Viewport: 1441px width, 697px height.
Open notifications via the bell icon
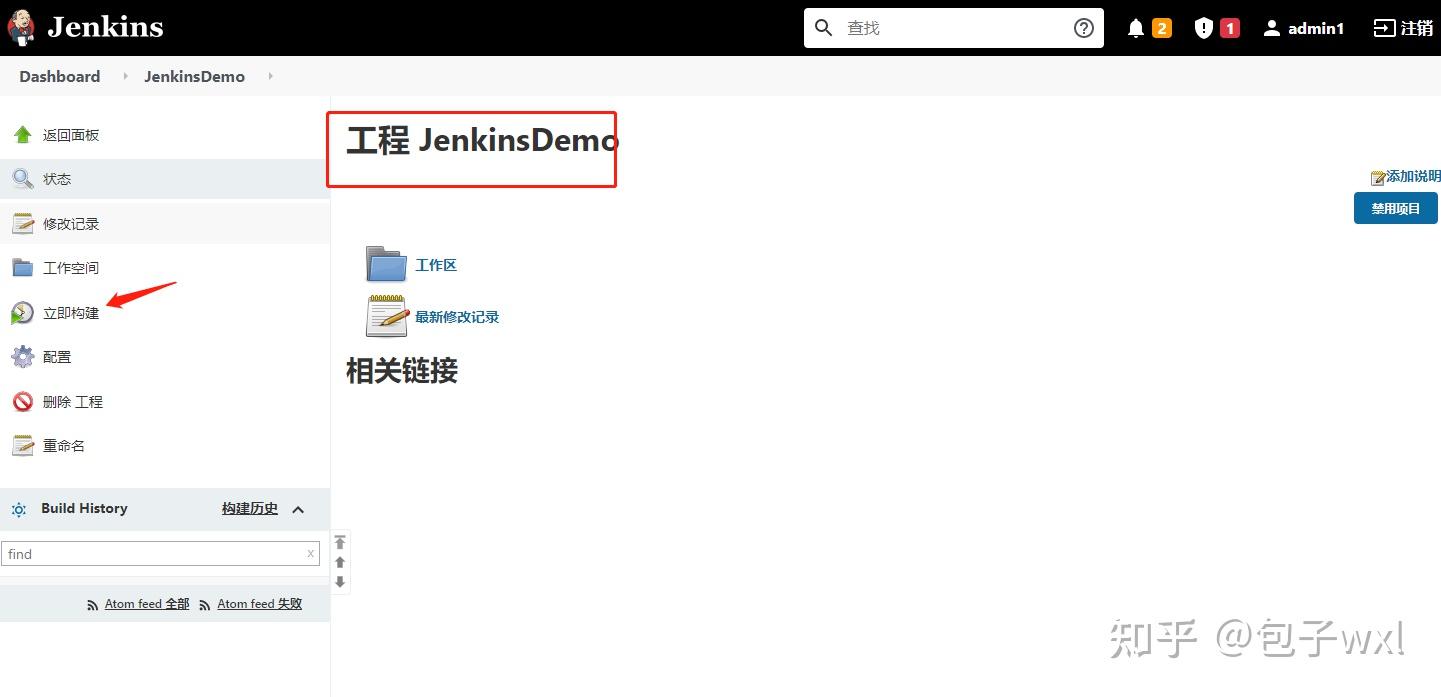tap(1135, 27)
